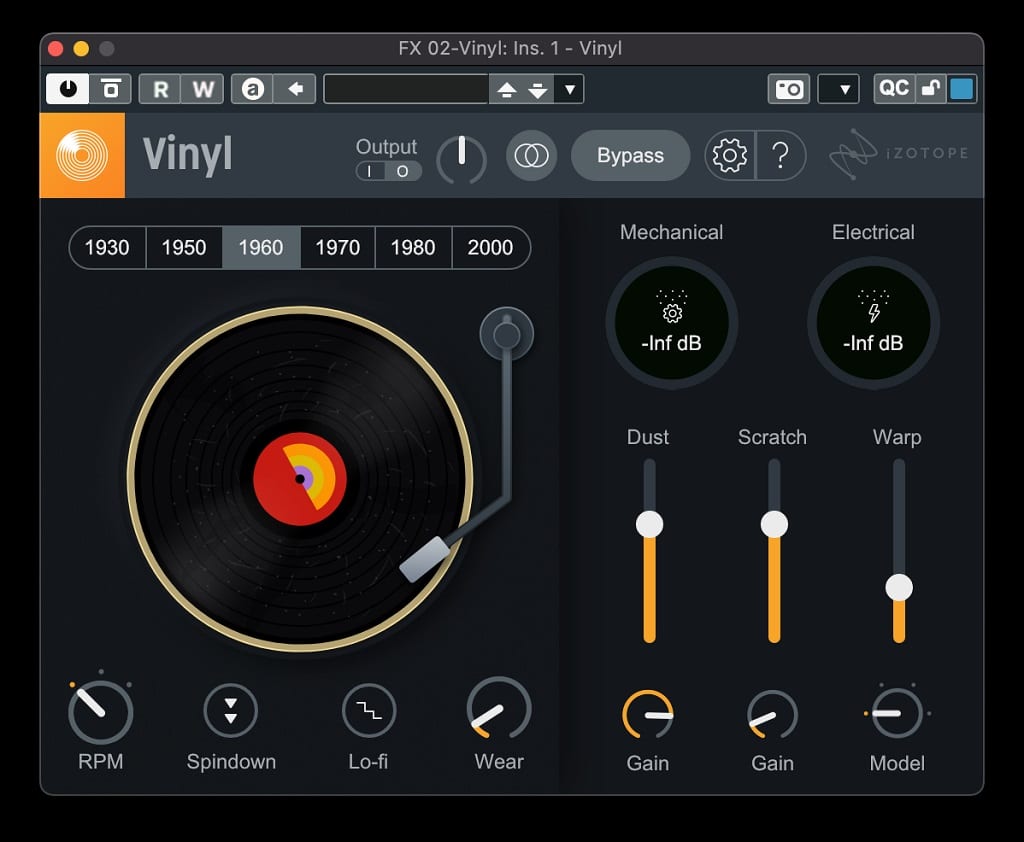This screenshot has width=1024, height=842.
Task: Click the empty preset name field
Action: click(x=406, y=88)
